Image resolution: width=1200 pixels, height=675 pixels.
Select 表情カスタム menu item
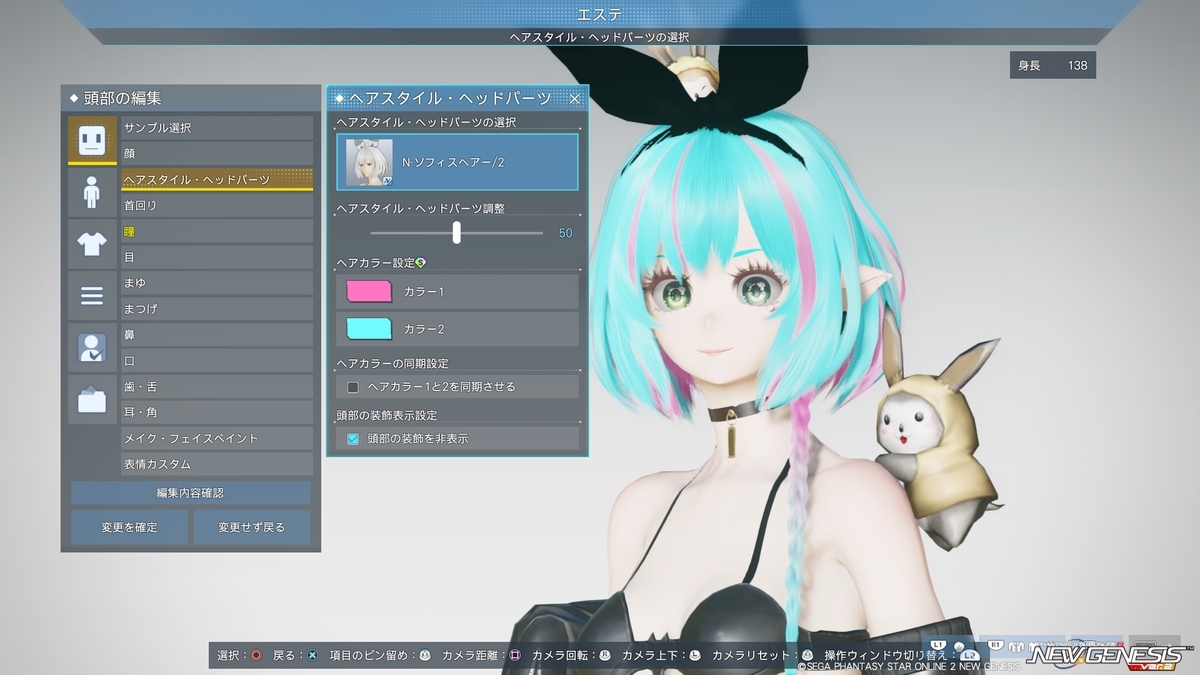(x=217, y=464)
